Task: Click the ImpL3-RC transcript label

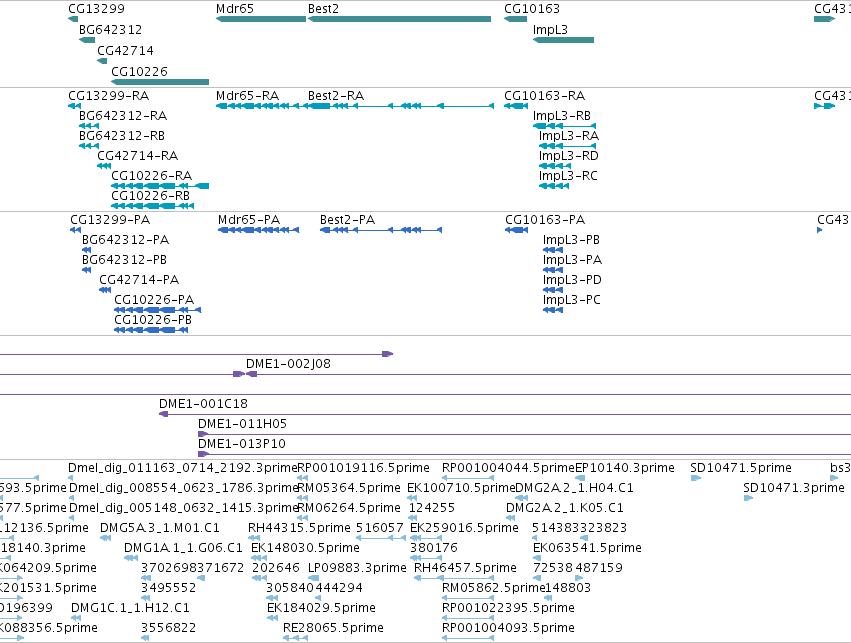Action: pyautogui.click(x=568, y=176)
